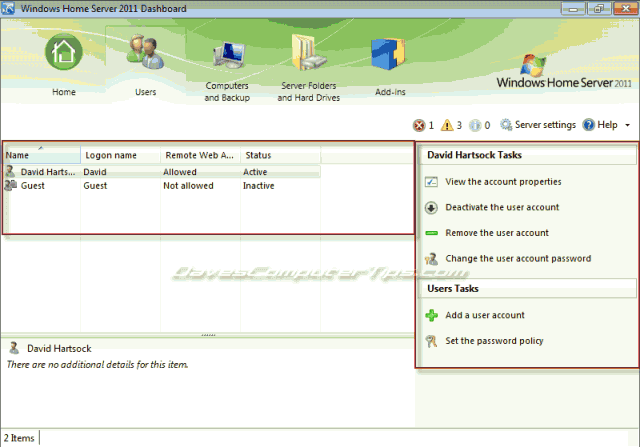Image resolution: width=640 pixels, height=447 pixels.
Task: Click the Change password key icon
Action: 431,259
